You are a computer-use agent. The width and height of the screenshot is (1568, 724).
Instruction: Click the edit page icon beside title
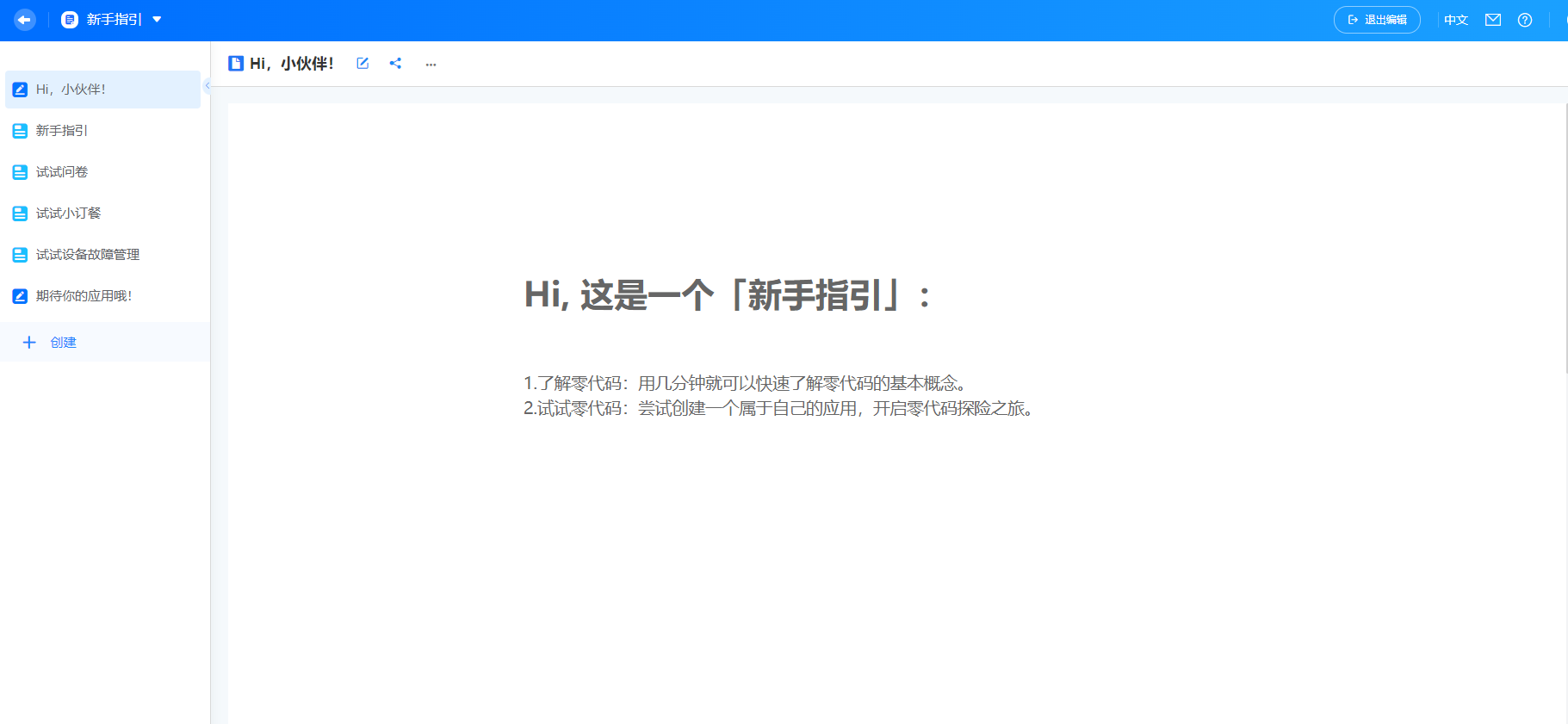click(363, 64)
